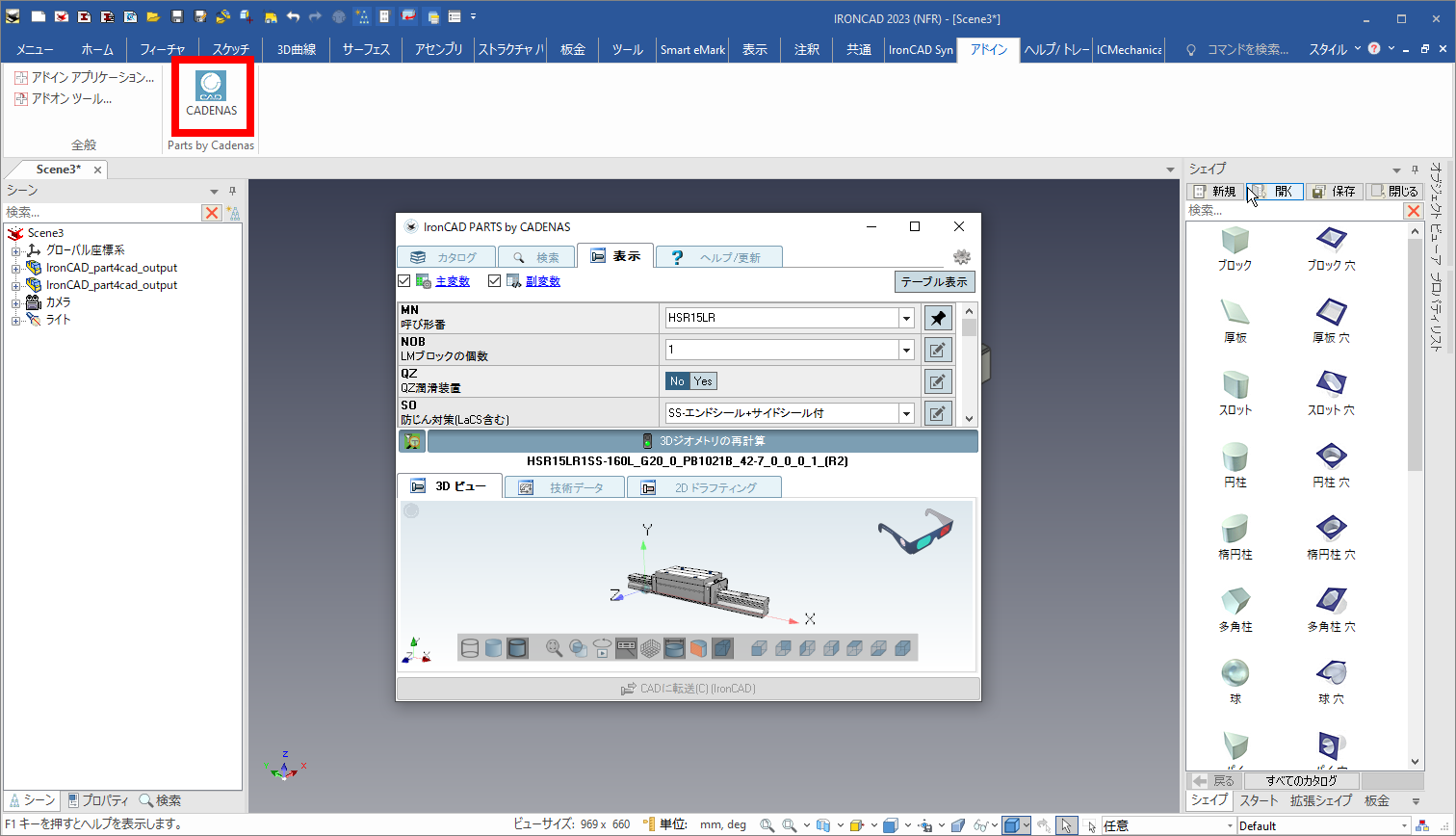1456x836 pixels.
Task: Edit the NOB value with its pencil icon
Action: point(938,350)
